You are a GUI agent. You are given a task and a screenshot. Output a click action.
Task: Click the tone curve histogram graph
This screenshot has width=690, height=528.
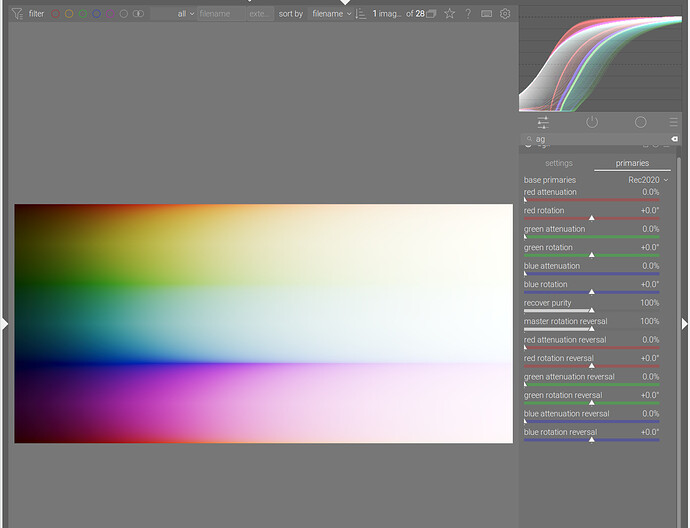coord(600,59)
